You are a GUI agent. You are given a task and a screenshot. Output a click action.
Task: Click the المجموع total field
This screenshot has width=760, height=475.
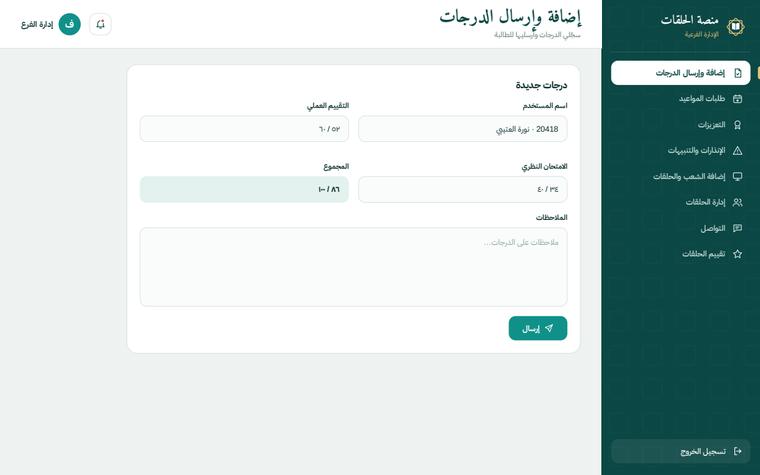pos(244,190)
